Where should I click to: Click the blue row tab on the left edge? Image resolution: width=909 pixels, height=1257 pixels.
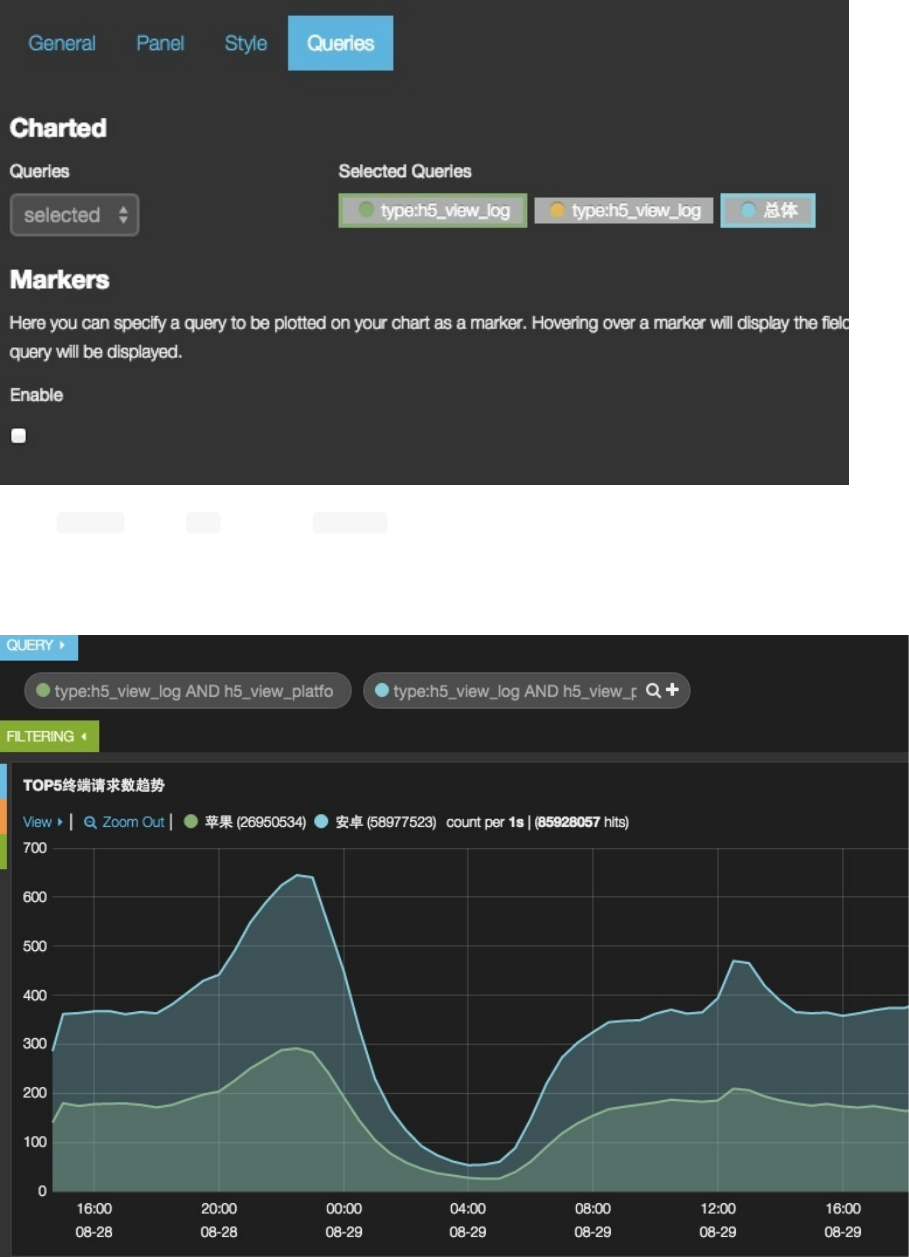[3, 782]
